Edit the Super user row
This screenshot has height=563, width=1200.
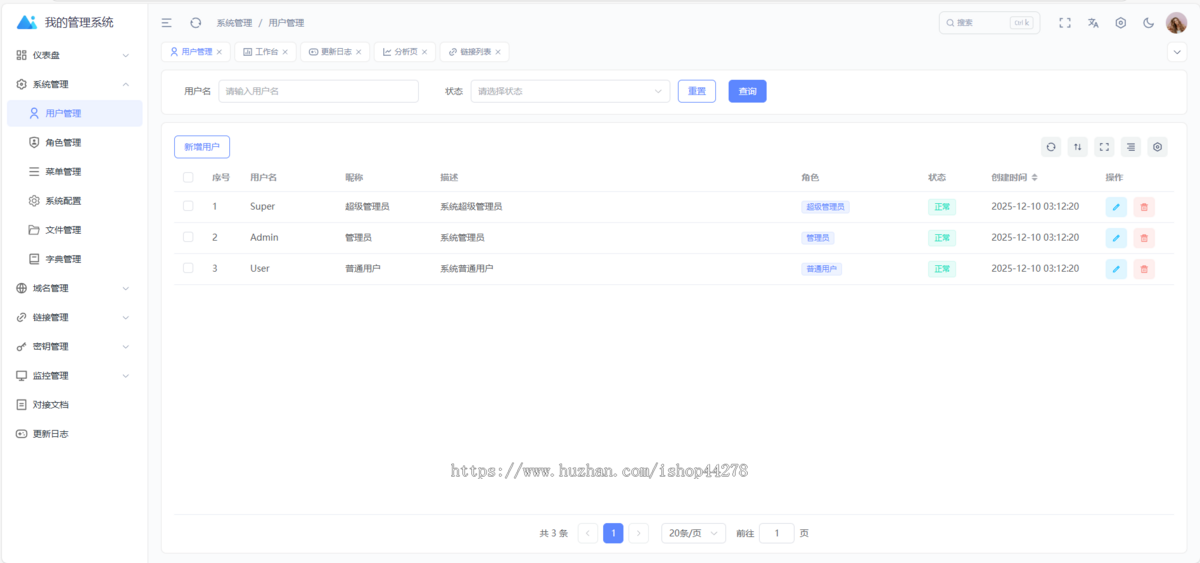click(x=1116, y=207)
